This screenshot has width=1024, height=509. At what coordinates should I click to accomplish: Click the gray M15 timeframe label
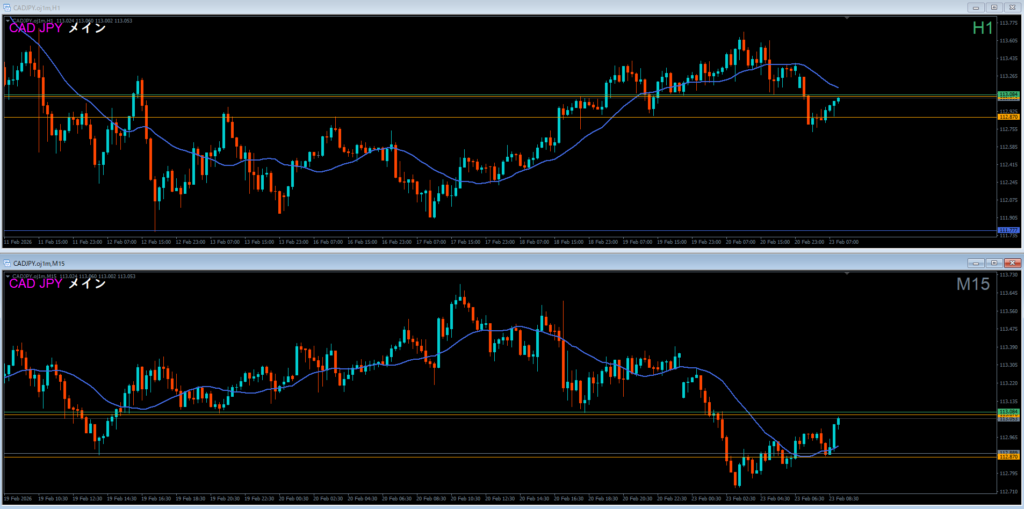point(973,284)
